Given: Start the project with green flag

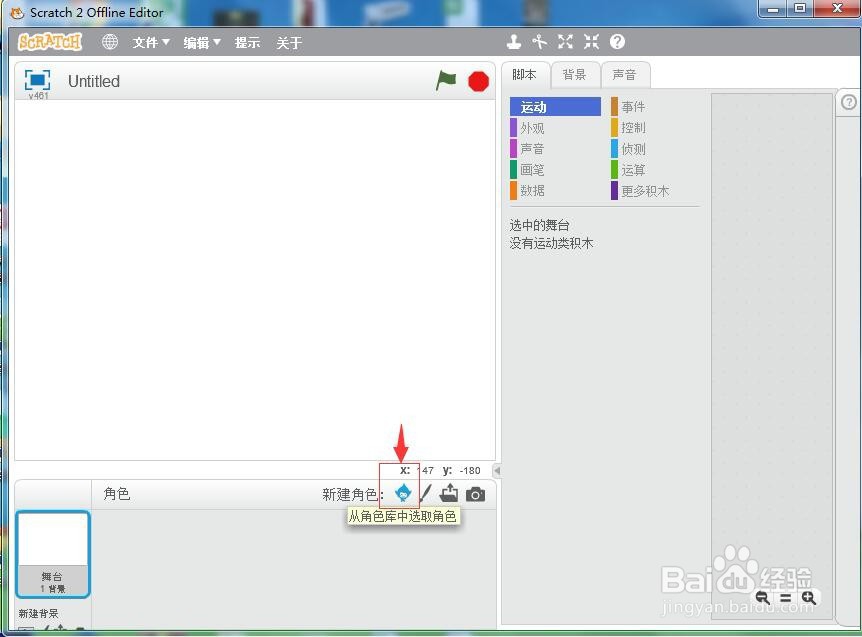Looking at the screenshot, I should coord(446,81).
